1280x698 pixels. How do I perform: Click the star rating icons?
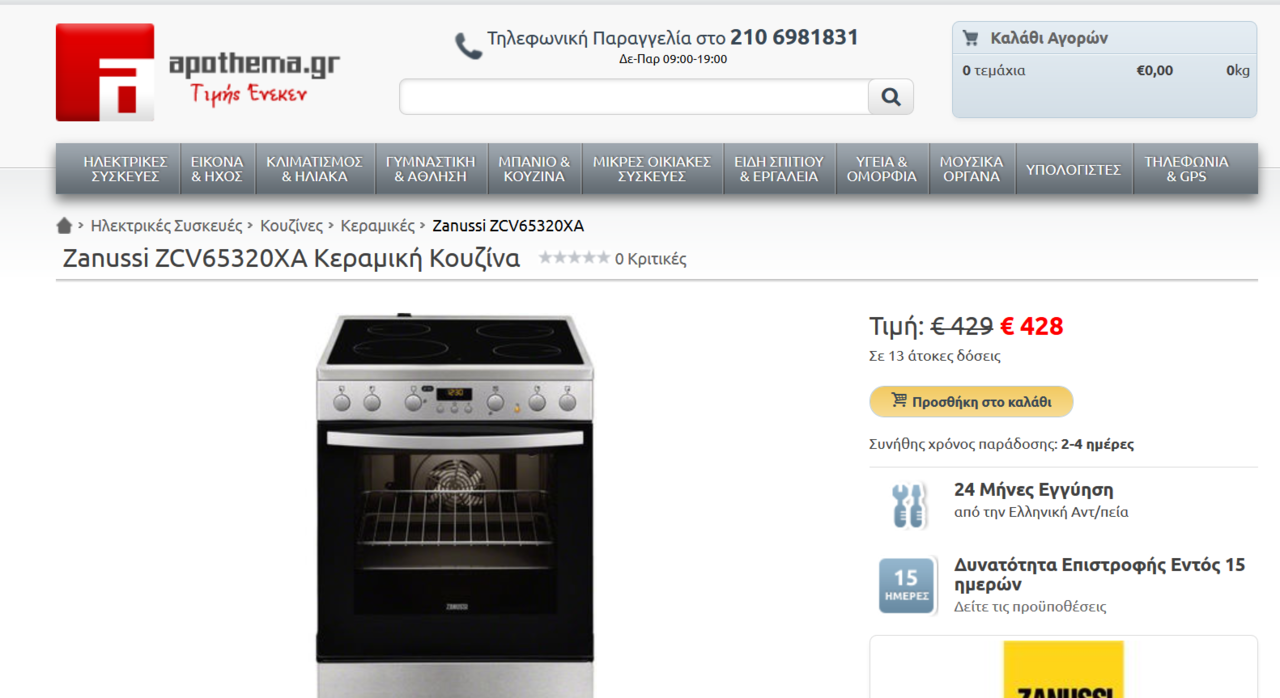[x=574, y=258]
